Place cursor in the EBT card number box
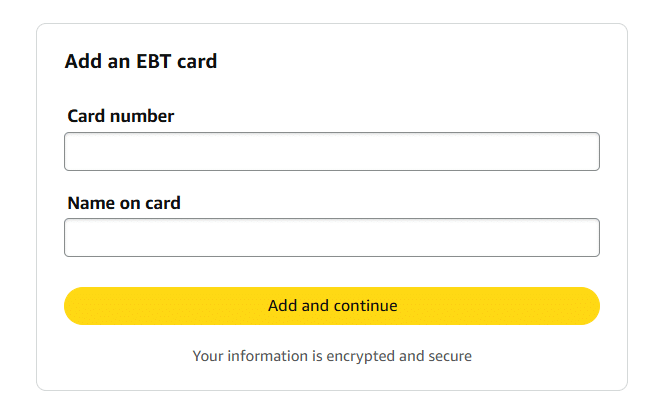 (x=332, y=151)
